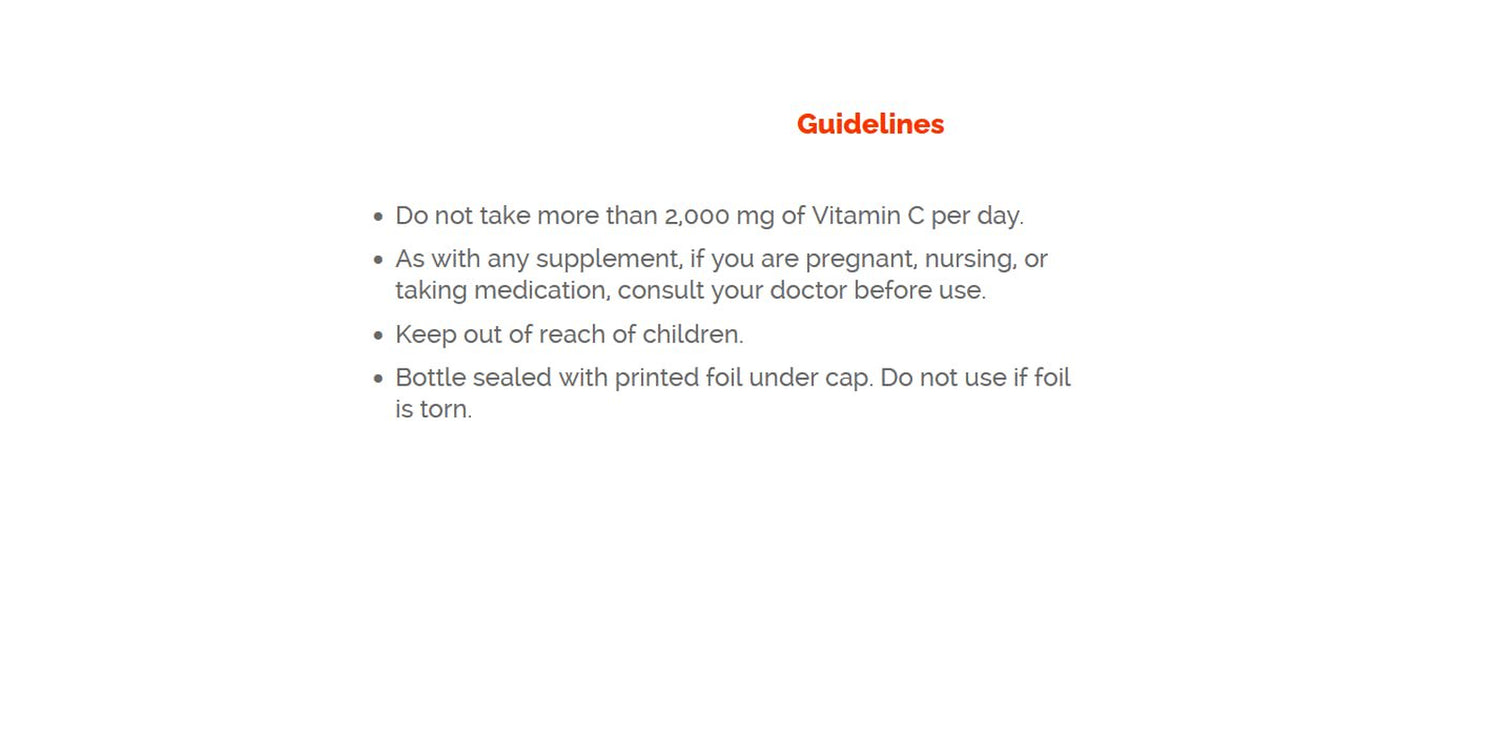Select the bullet marker before 'As with any supplement'
This screenshot has width=1500, height=752.
coord(378,260)
